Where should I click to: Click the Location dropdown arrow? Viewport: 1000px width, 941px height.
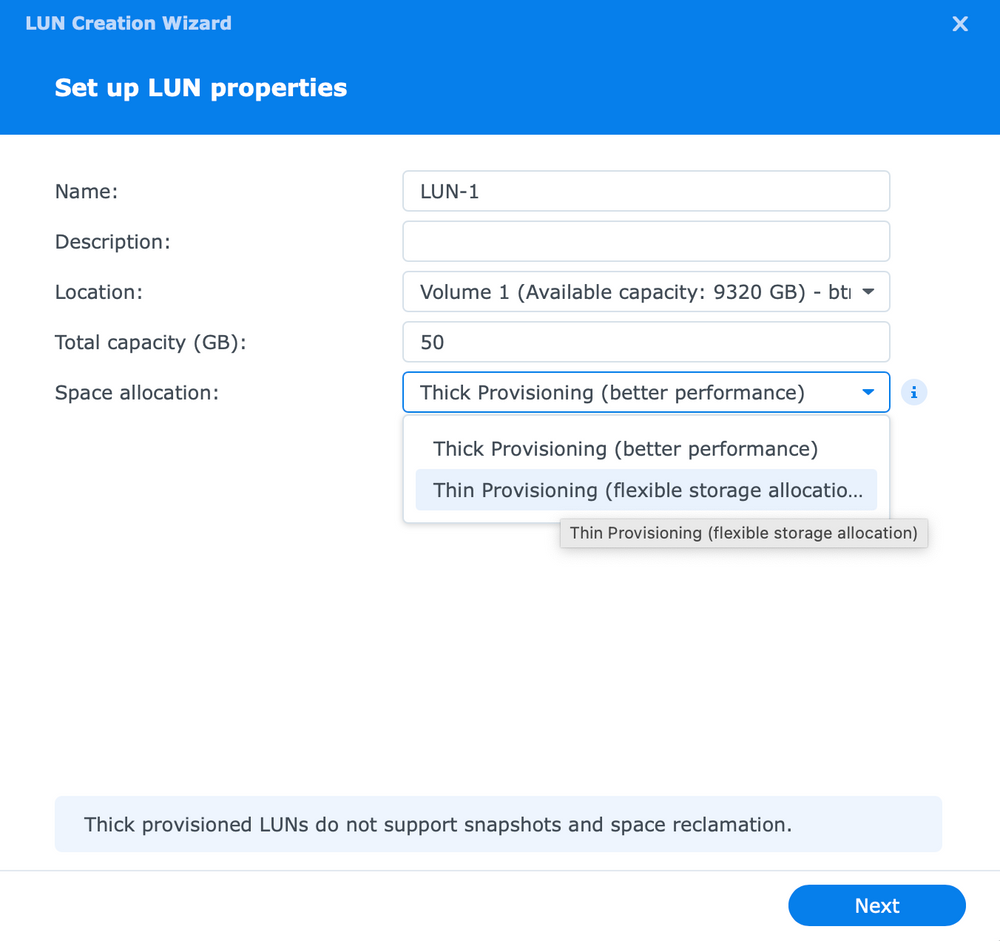(868, 292)
